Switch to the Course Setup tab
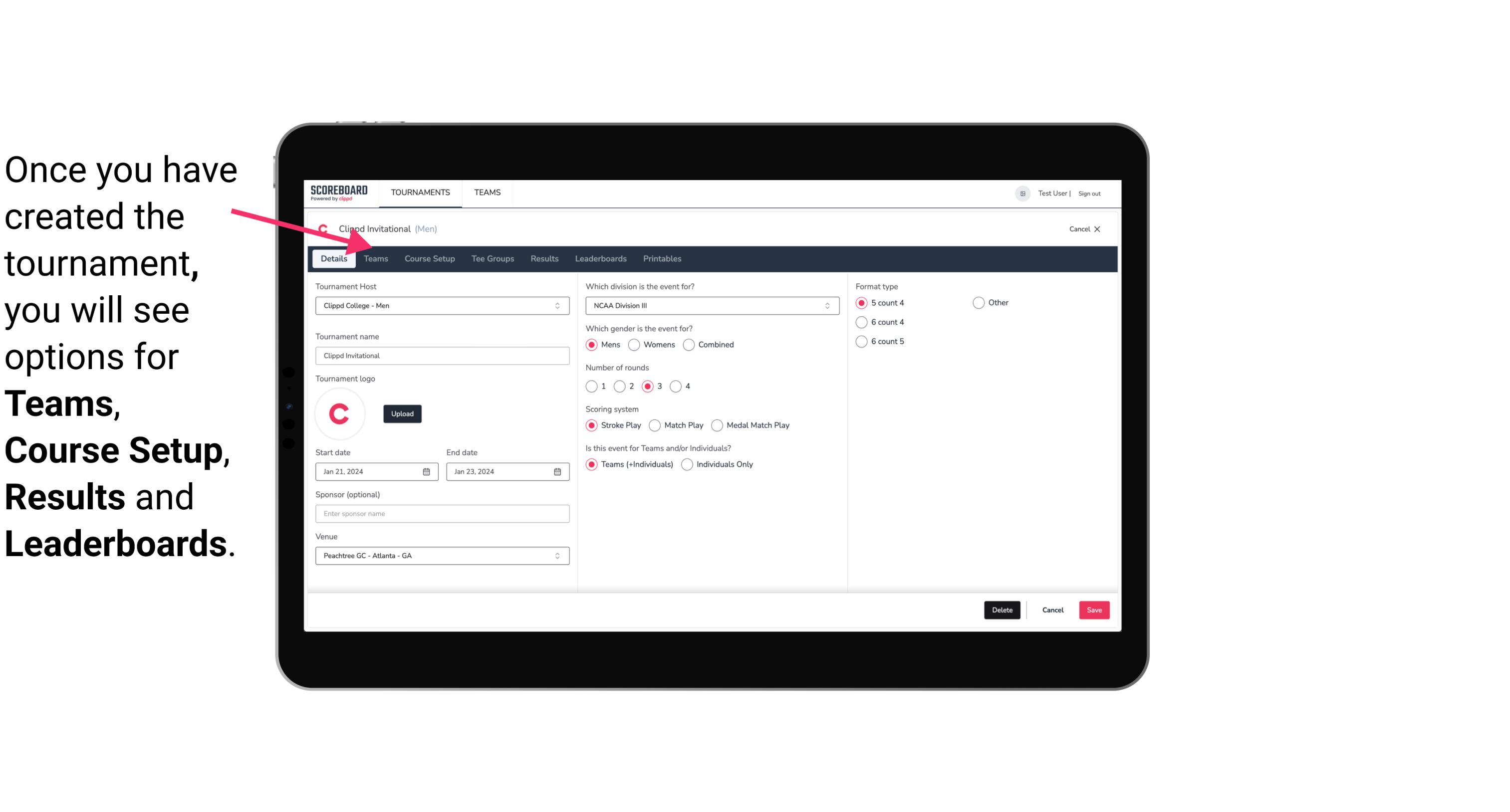1510x812 pixels. tap(429, 258)
